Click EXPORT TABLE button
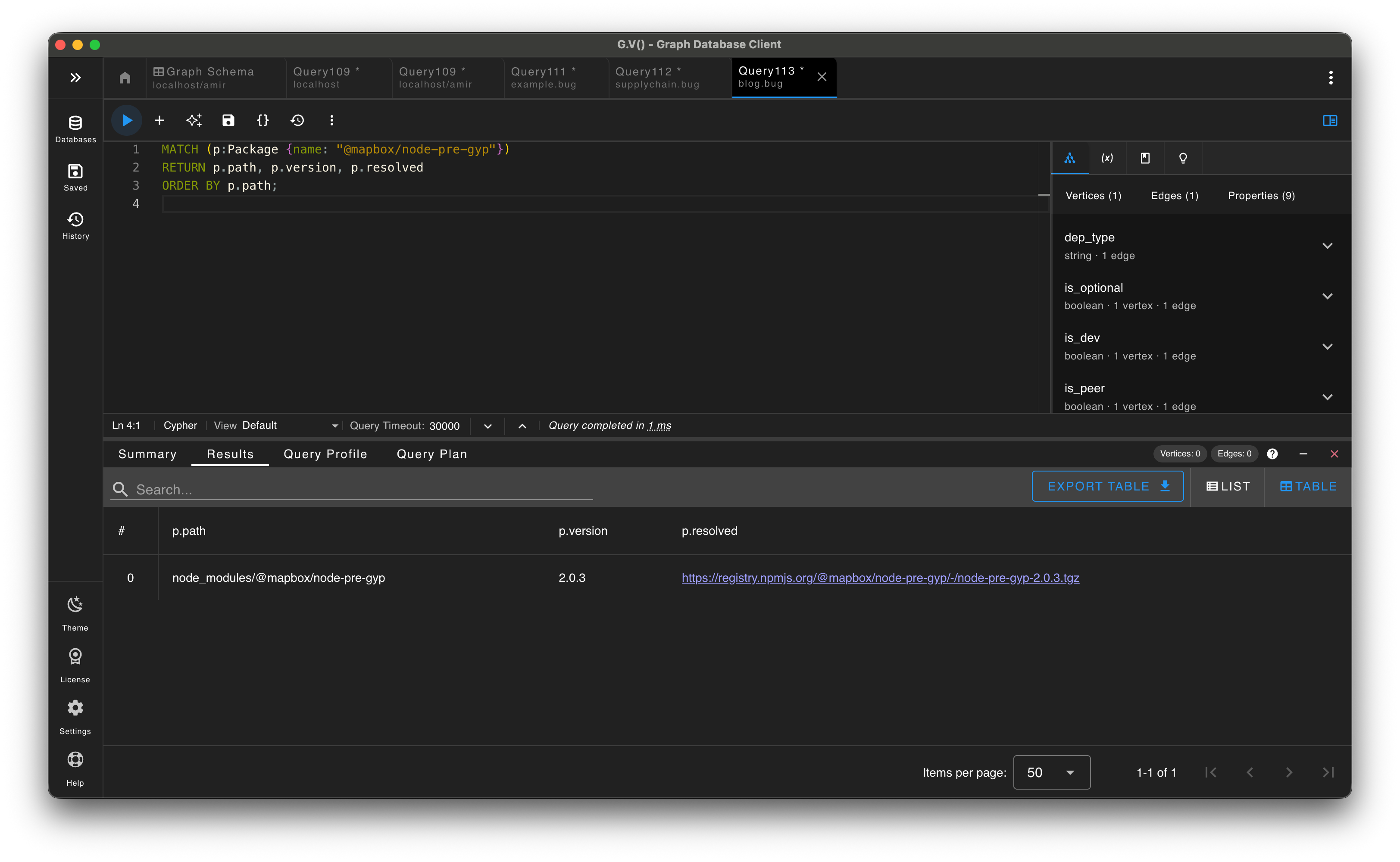 pos(1106,486)
